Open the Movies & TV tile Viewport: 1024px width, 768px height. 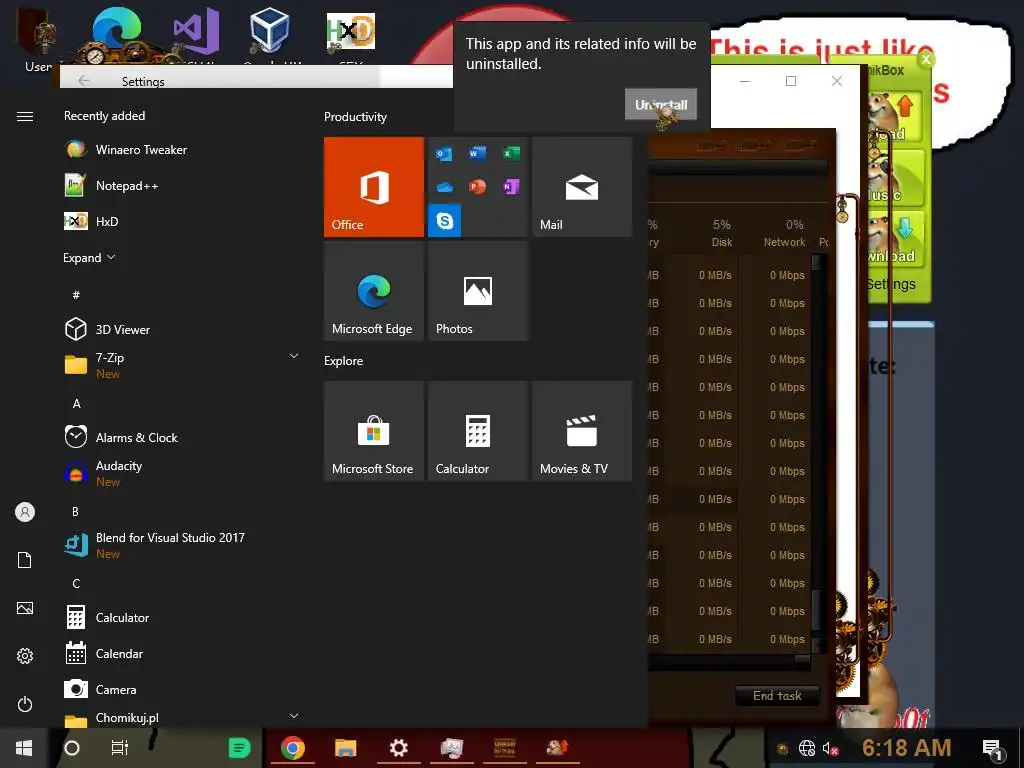tap(582, 431)
